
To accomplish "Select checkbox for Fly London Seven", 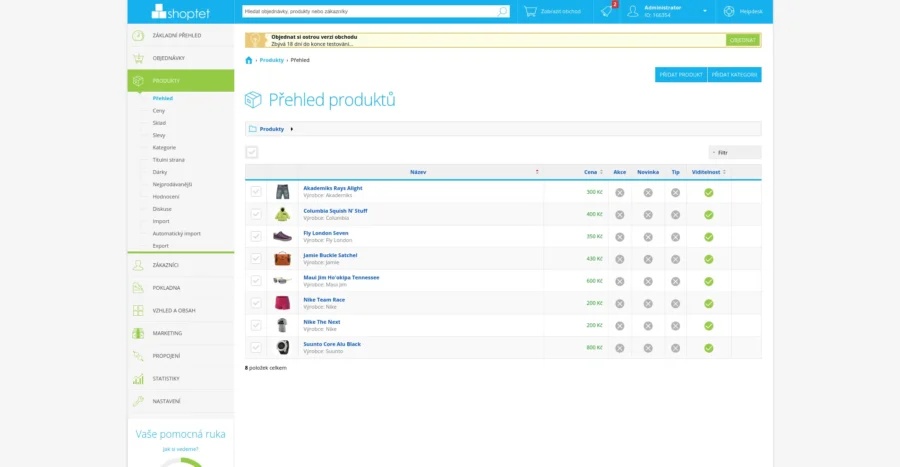I will (256, 236).
